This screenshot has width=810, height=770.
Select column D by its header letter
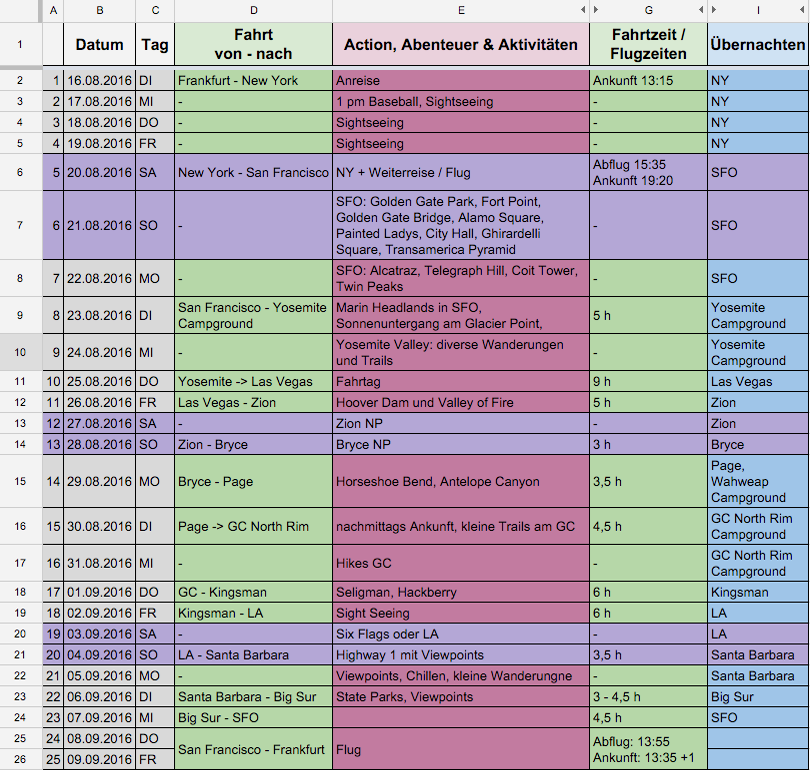(254, 10)
